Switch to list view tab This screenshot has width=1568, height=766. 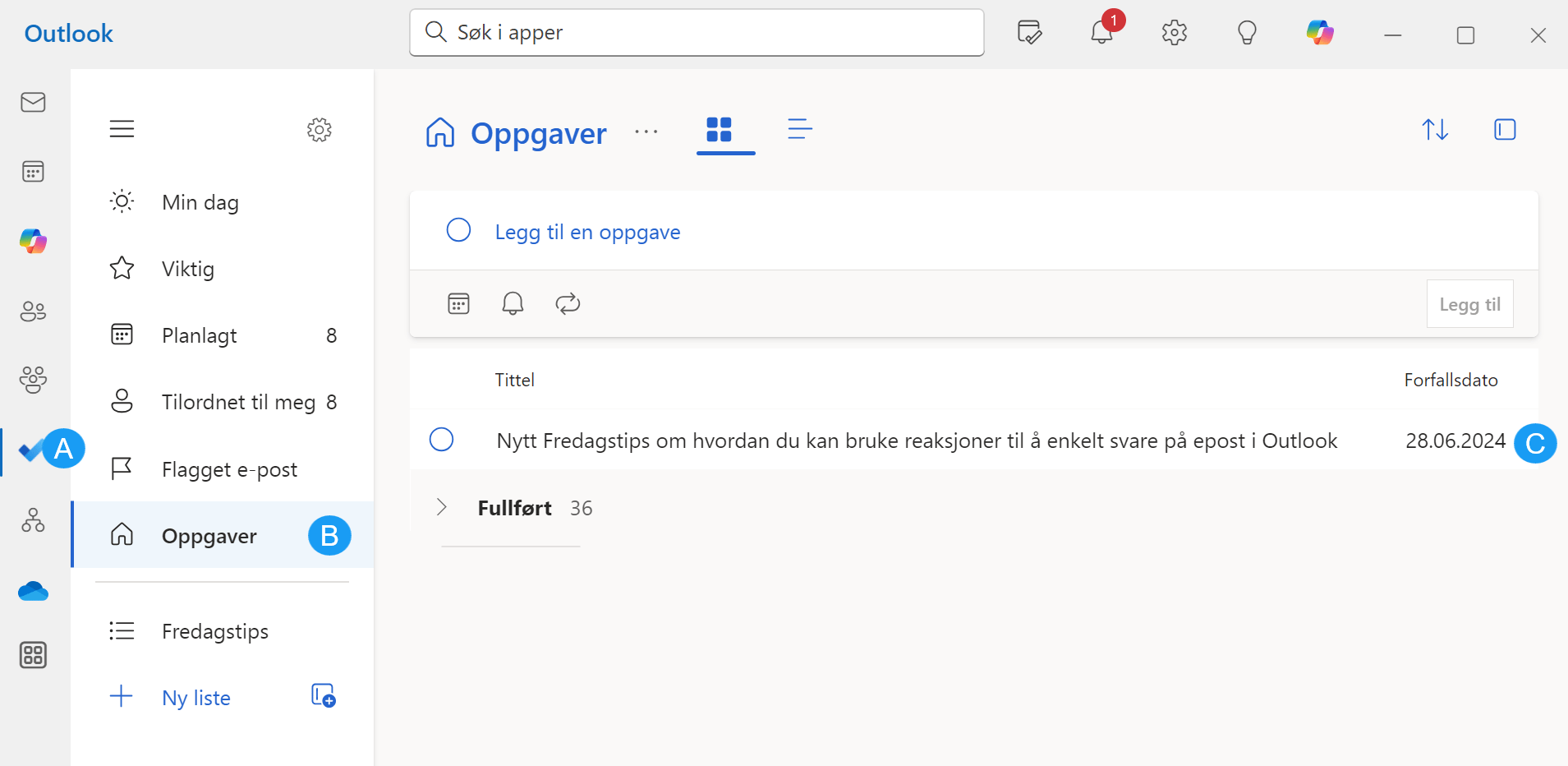click(x=800, y=129)
